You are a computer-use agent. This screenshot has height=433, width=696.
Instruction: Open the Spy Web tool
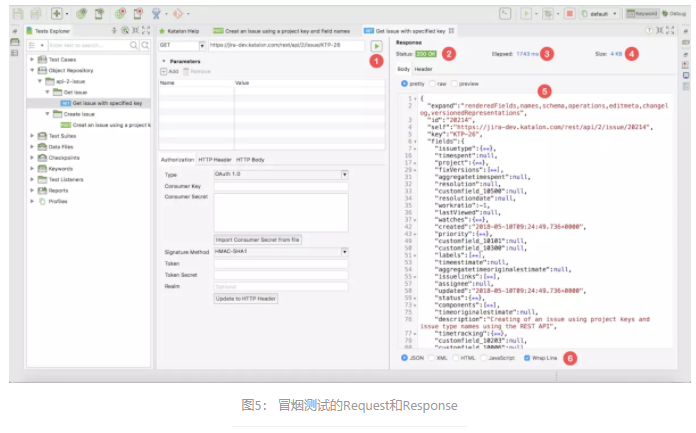[81, 14]
